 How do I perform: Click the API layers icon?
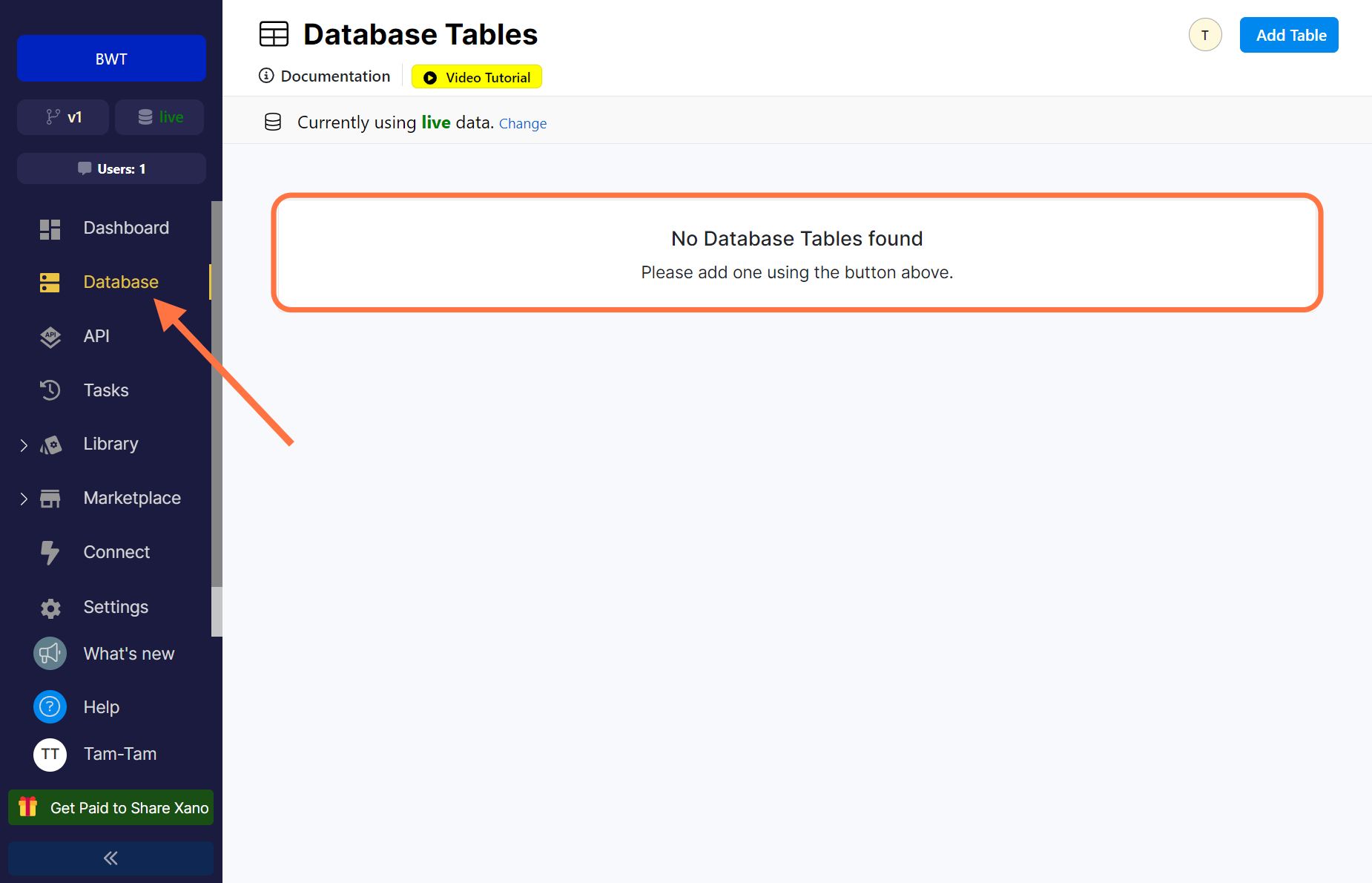(50, 337)
